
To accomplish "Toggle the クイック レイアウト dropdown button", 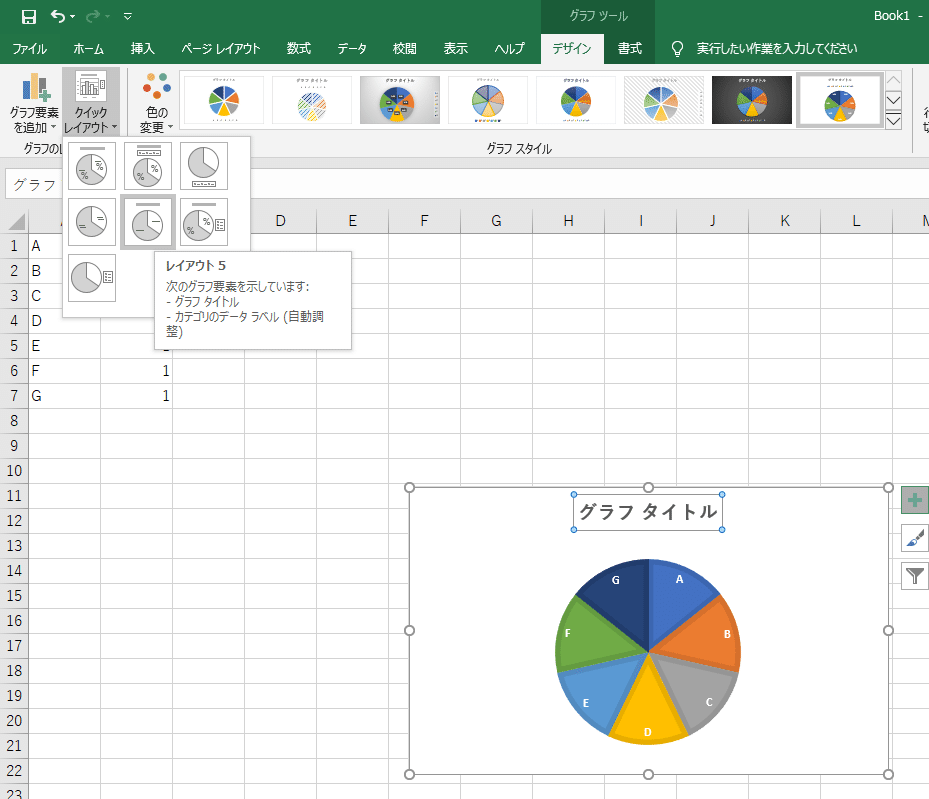I will (91, 102).
